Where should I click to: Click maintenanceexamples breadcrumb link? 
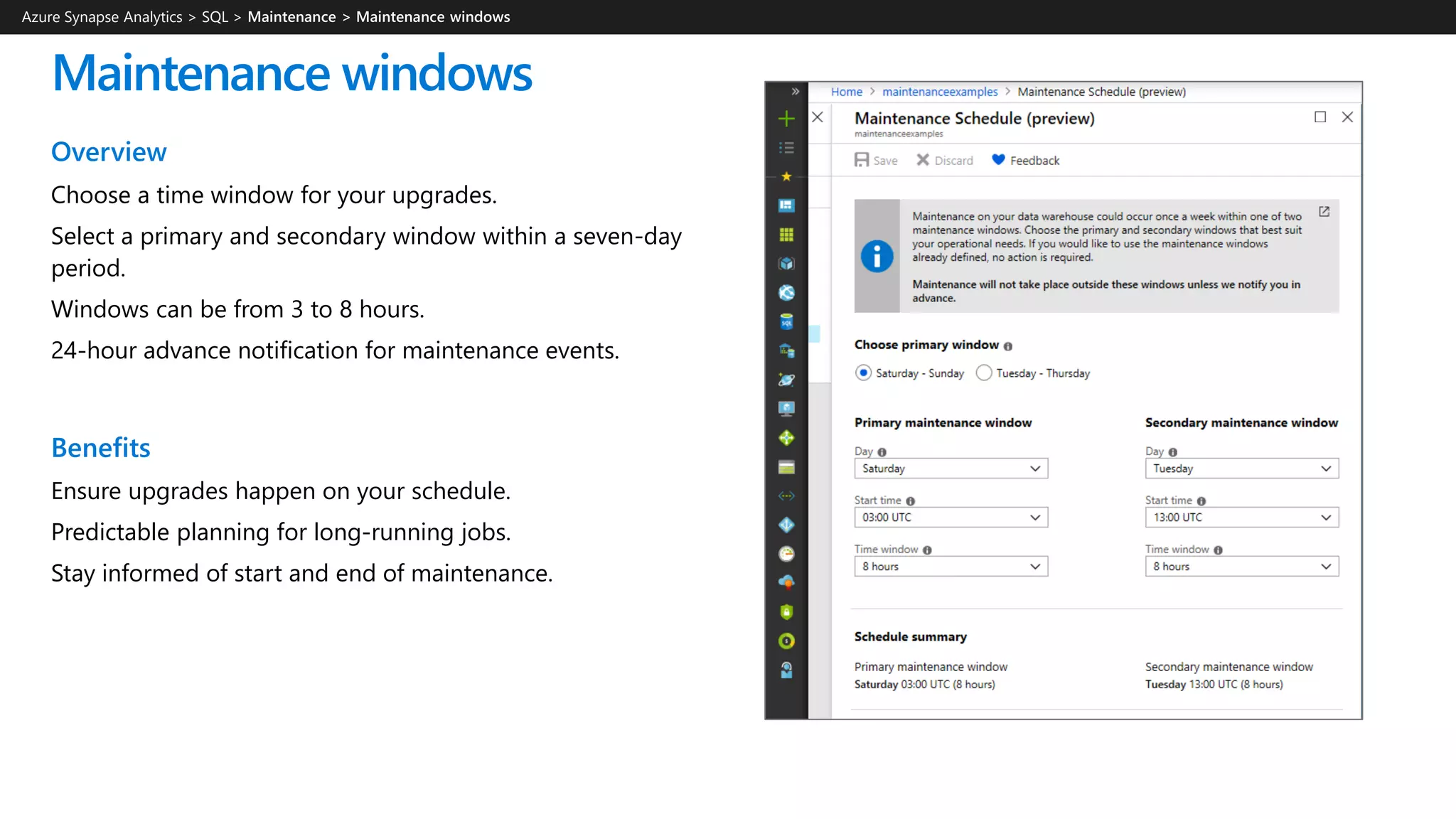coord(940,92)
